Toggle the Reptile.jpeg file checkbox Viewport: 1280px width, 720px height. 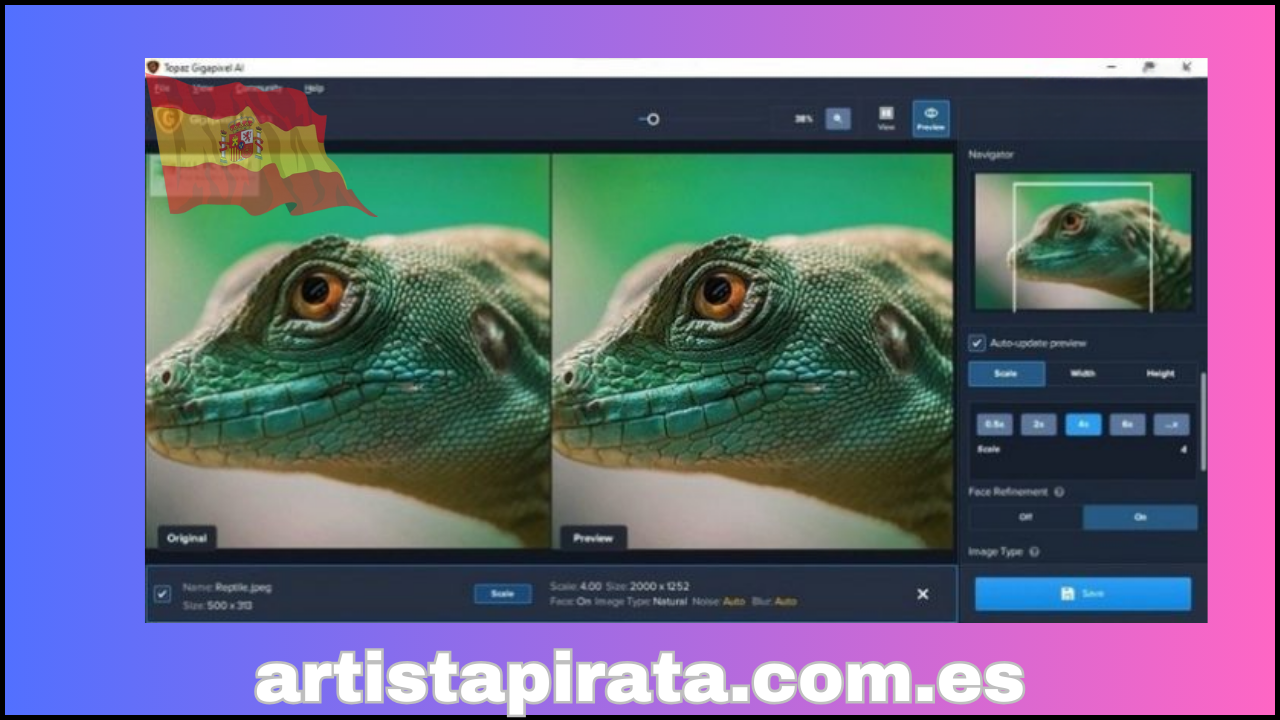[162, 594]
